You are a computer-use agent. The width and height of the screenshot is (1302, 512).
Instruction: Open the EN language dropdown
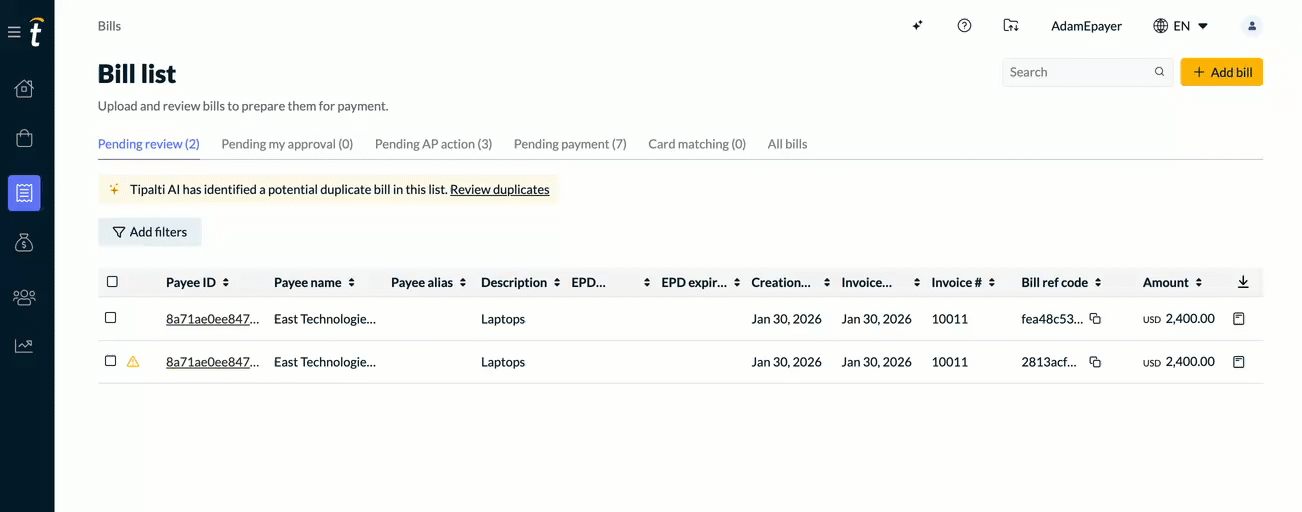(1181, 26)
